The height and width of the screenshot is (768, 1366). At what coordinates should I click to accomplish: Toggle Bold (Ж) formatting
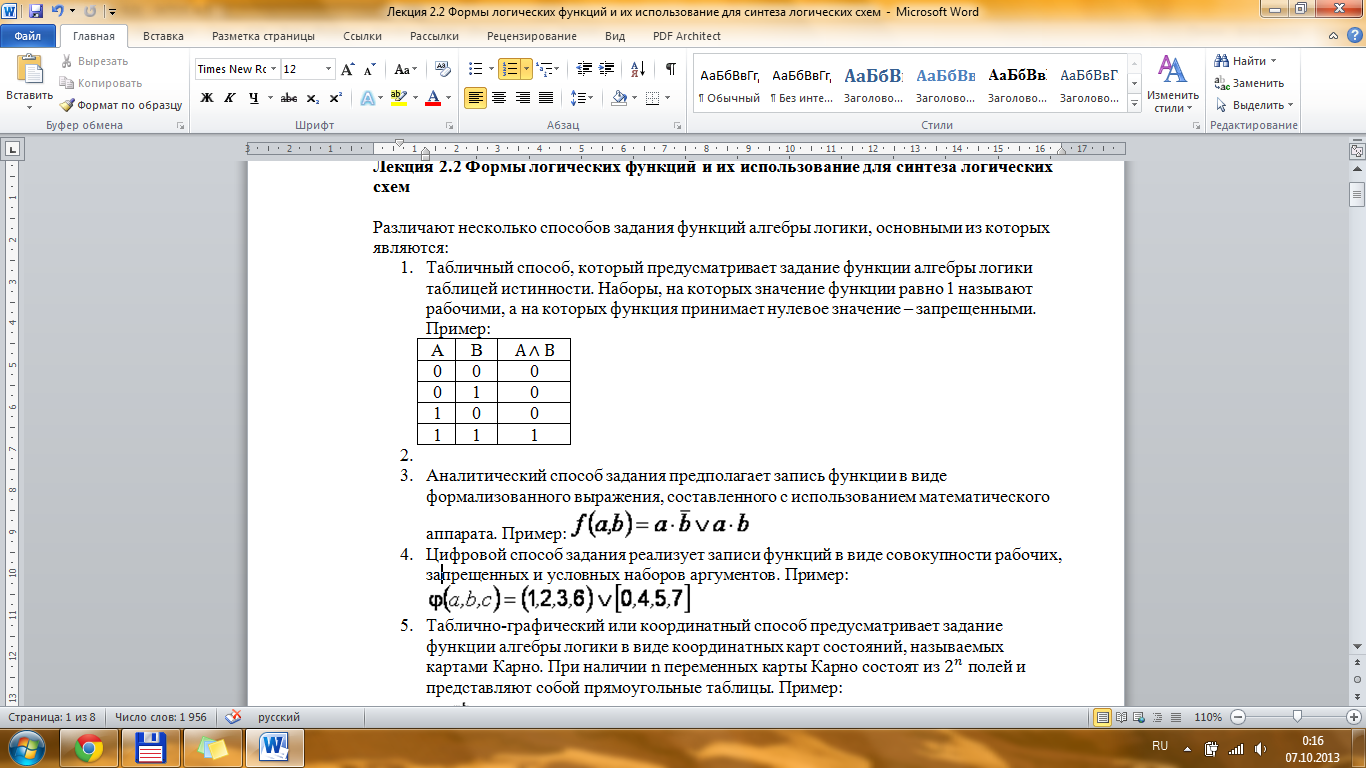(x=207, y=97)
